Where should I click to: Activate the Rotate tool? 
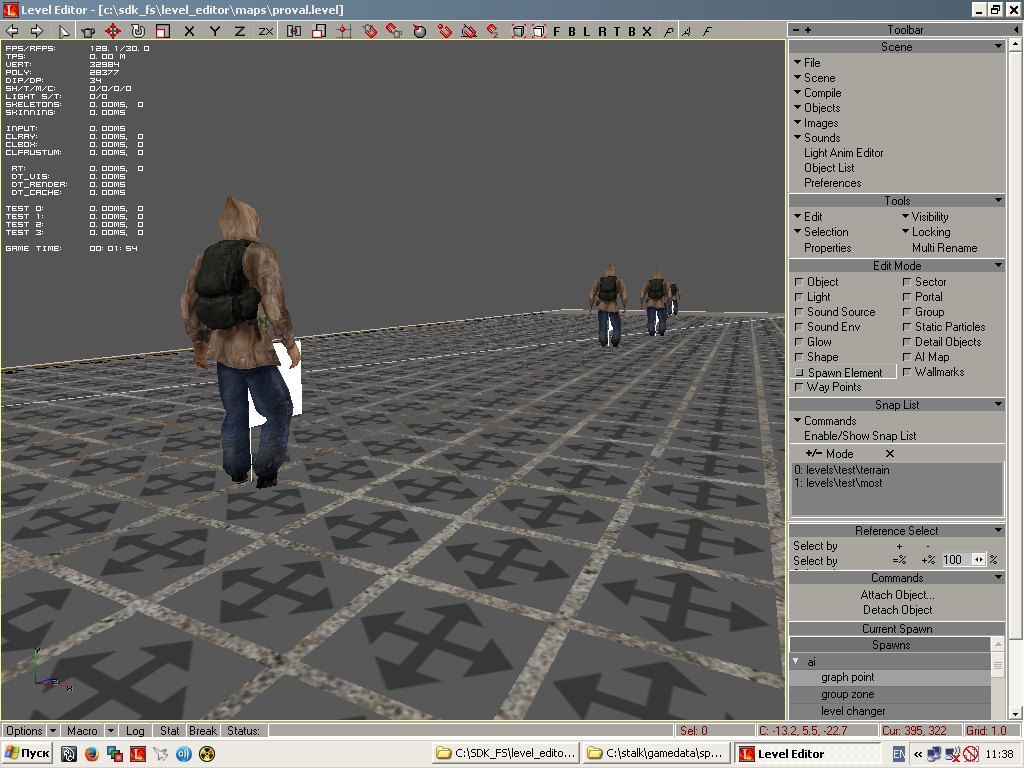pyautogui.click(x=138, y=31)
